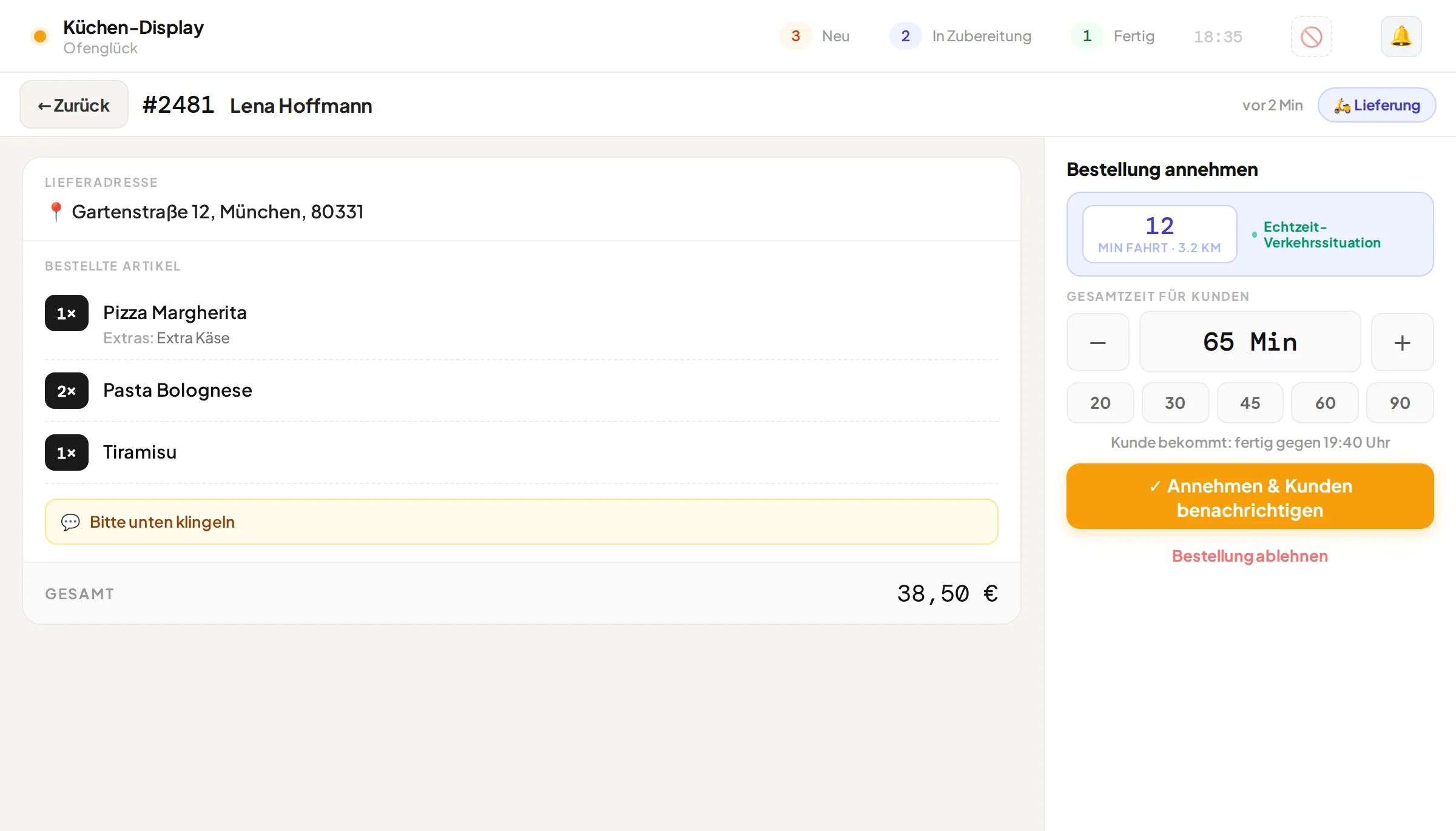This screenshot has height=831, width=1456.
Task: Click the orange status dot beside Küchen-Display
Action: 40,36
